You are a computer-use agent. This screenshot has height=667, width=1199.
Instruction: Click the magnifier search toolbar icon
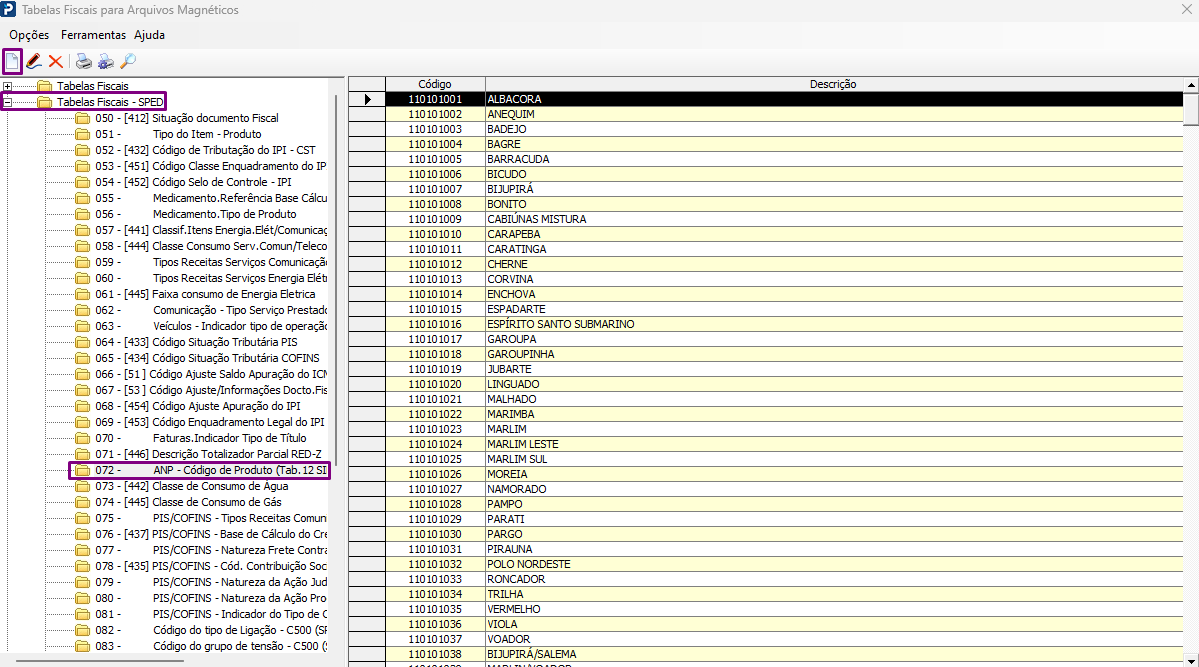click(128, 61)
